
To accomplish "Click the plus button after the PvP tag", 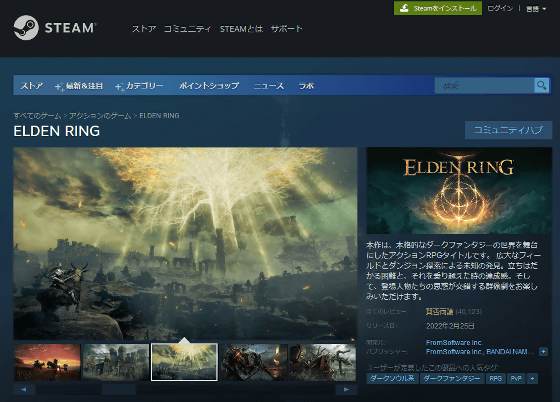I will (x=532, y=378).
